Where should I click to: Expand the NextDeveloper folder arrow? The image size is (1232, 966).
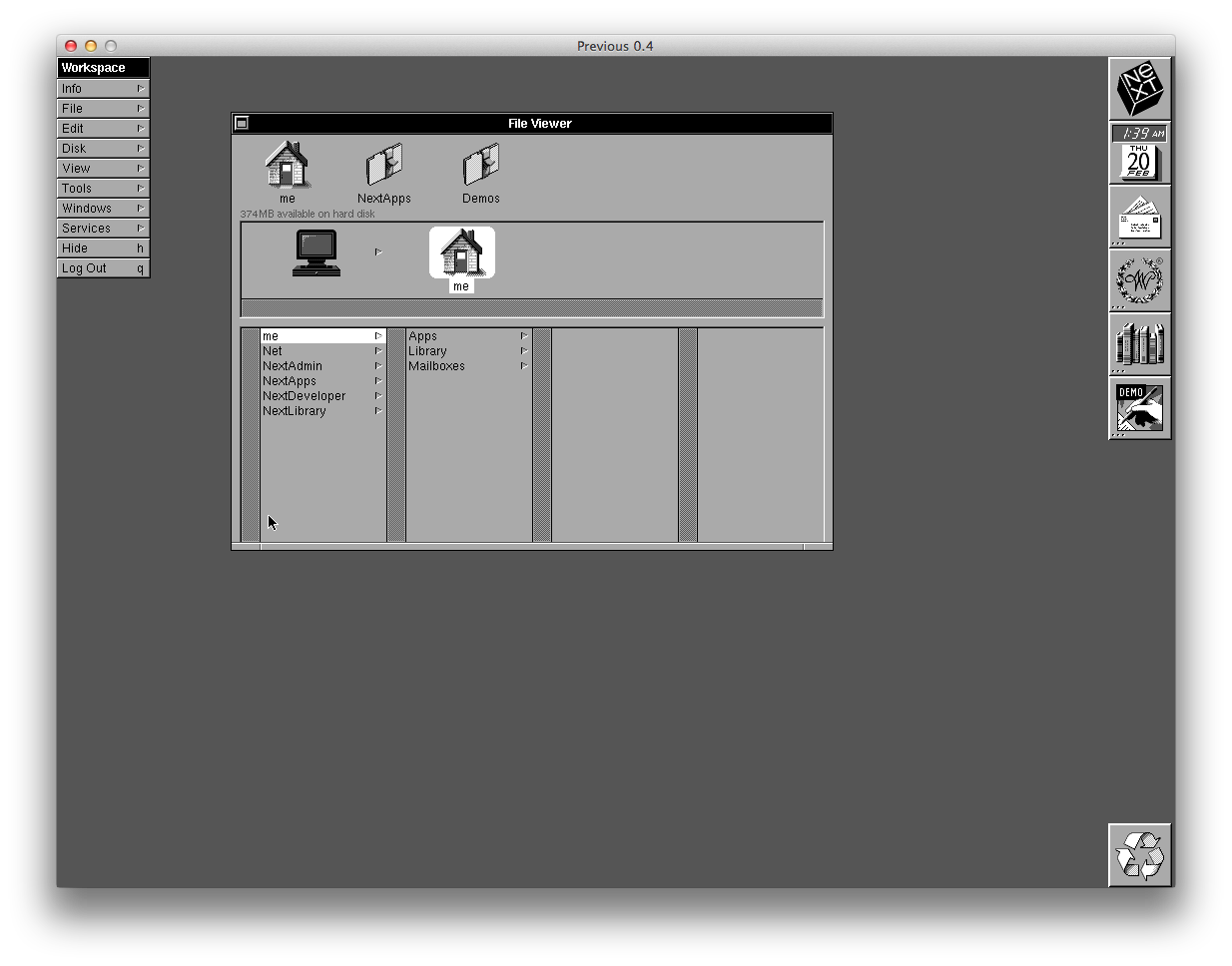coord(378,396)
